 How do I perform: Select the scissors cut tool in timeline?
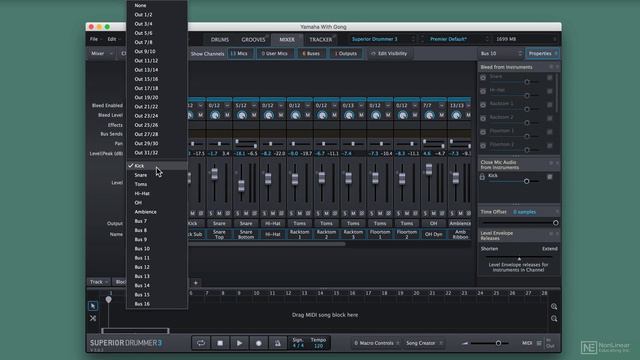click(x=93, y=318)
